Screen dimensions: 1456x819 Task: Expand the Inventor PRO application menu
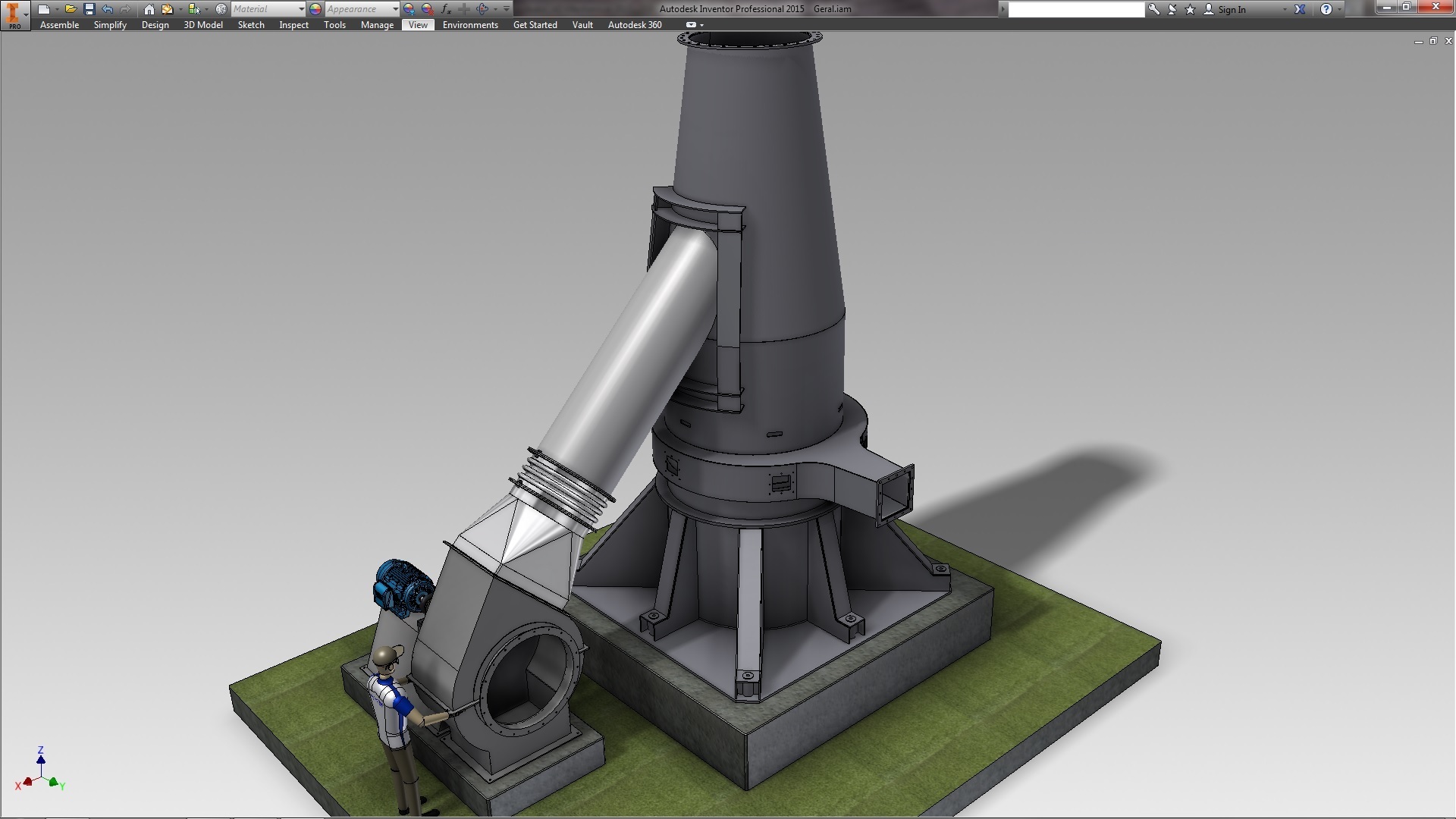coord(15,14)
